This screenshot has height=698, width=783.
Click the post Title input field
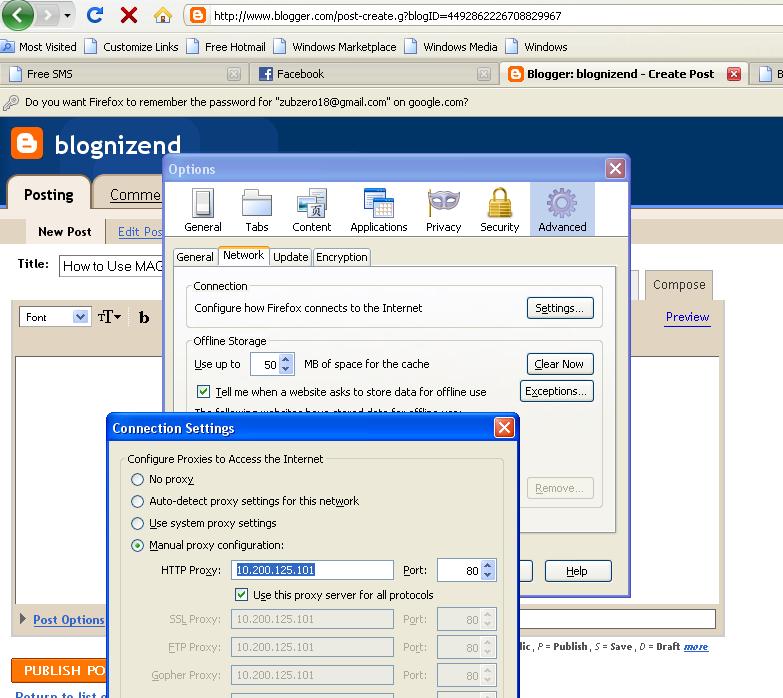tap(111, 266)
